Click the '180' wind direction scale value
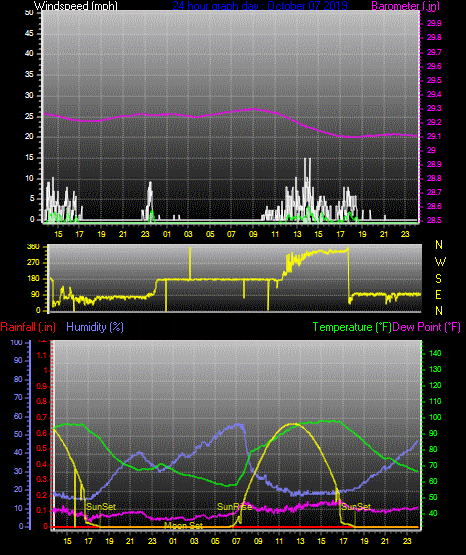This screenshot has height=555, width=466. (x=33, y=279)
